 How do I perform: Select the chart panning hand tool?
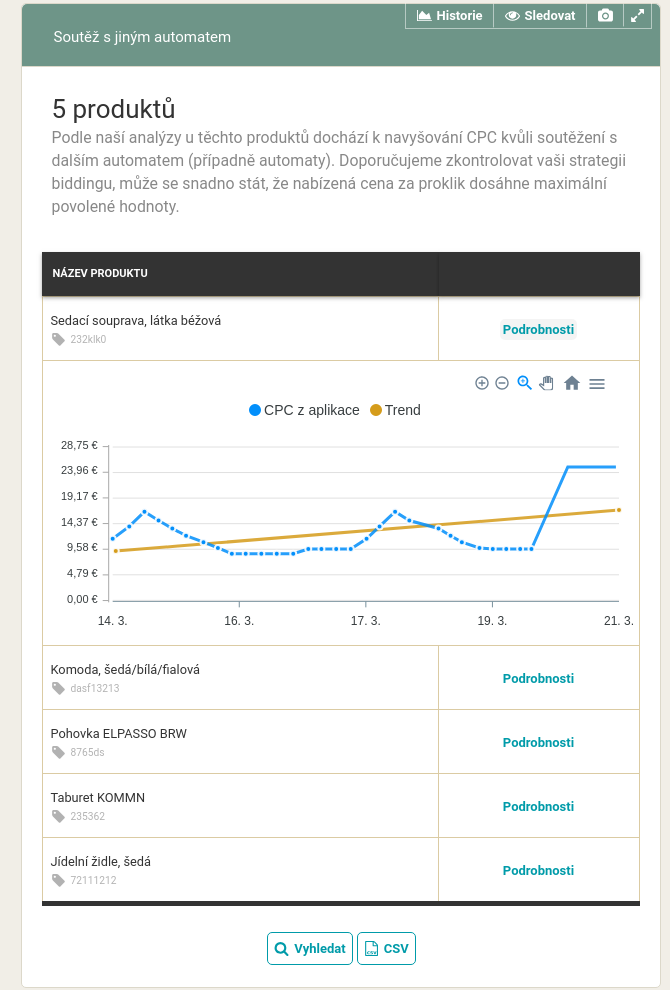coord(547,383)
